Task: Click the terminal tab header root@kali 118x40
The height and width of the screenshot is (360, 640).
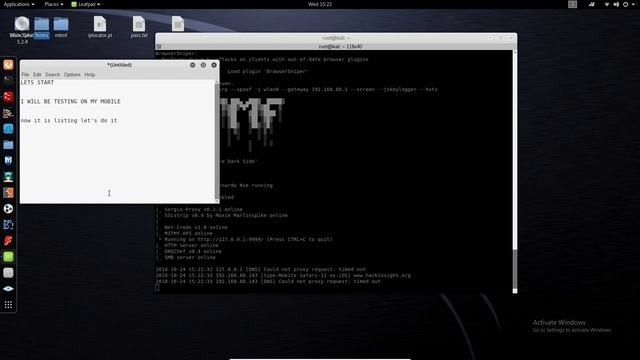Action: pos(340,47)
